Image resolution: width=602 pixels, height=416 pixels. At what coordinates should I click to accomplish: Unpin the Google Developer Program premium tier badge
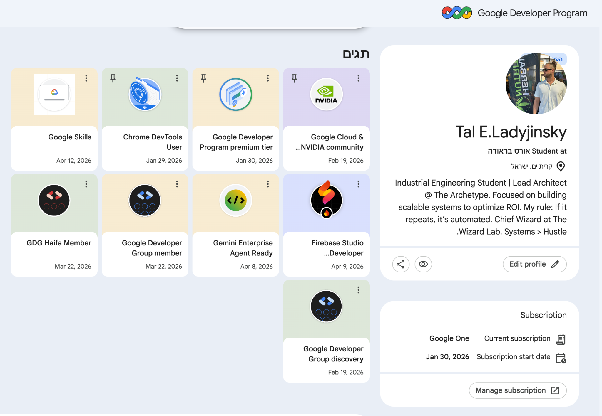pyautogui.click(x=203, y=78)
